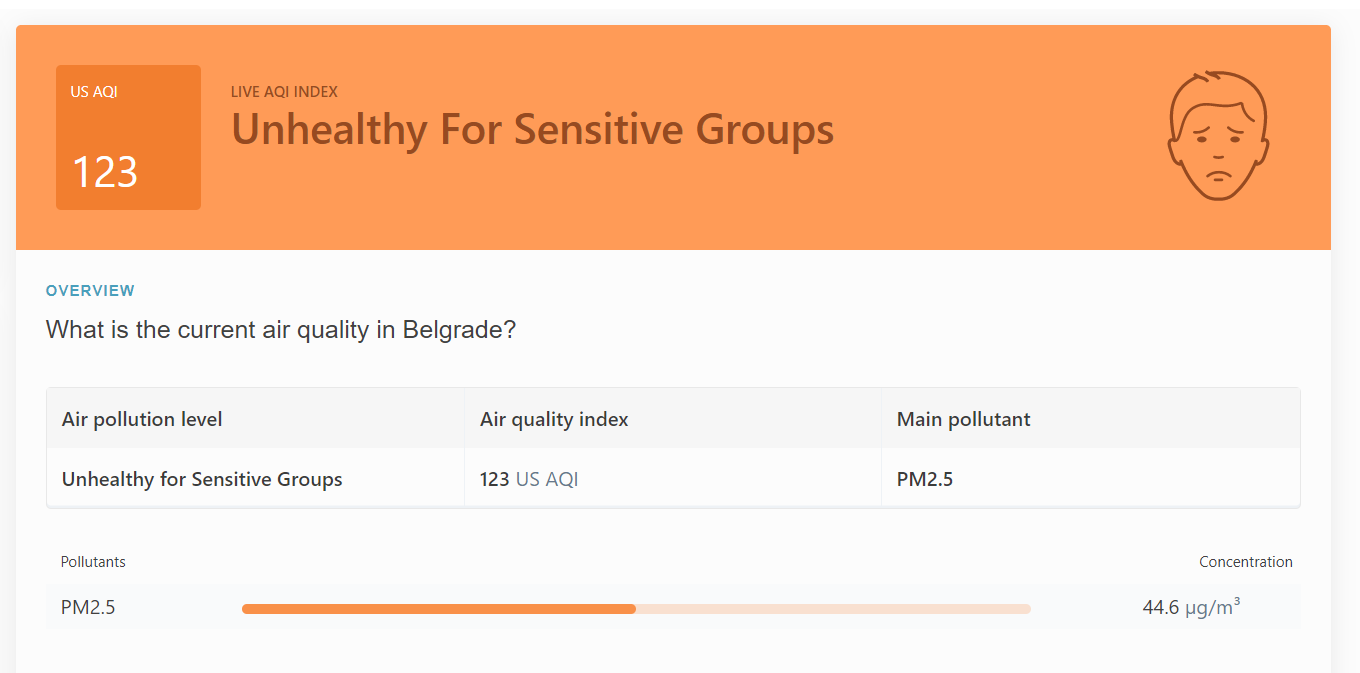1360x673 pixels.
Task: Click the sad face icon
Action: click(1217, 135)
